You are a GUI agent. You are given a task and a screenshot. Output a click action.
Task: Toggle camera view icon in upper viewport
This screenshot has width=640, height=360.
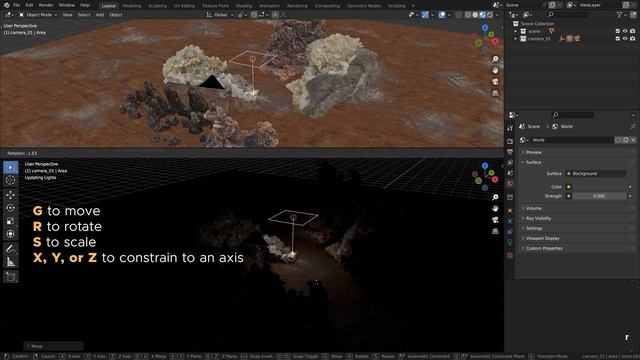tap(495, 82)
